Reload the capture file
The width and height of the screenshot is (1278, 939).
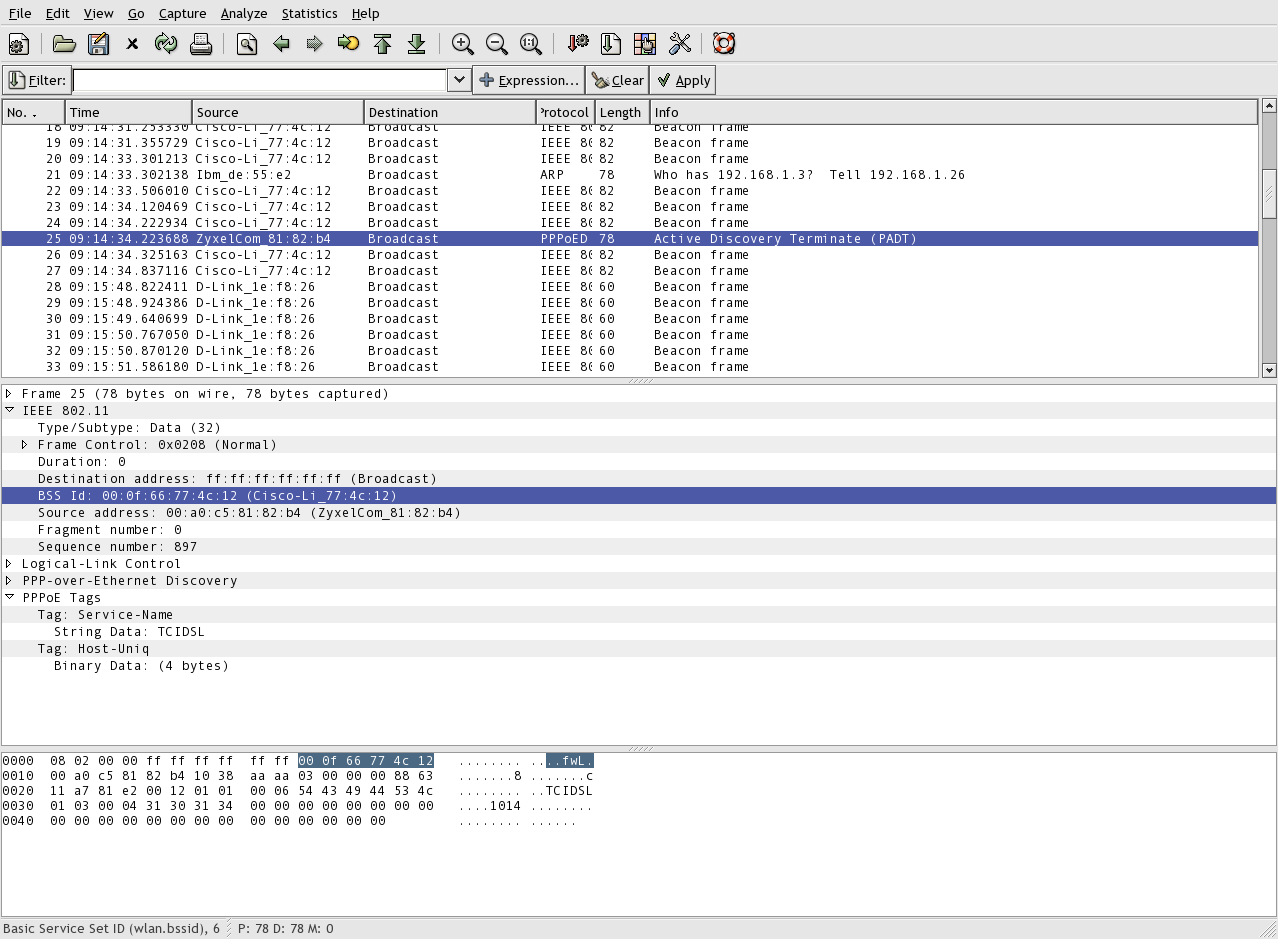[x=166, y=44]
